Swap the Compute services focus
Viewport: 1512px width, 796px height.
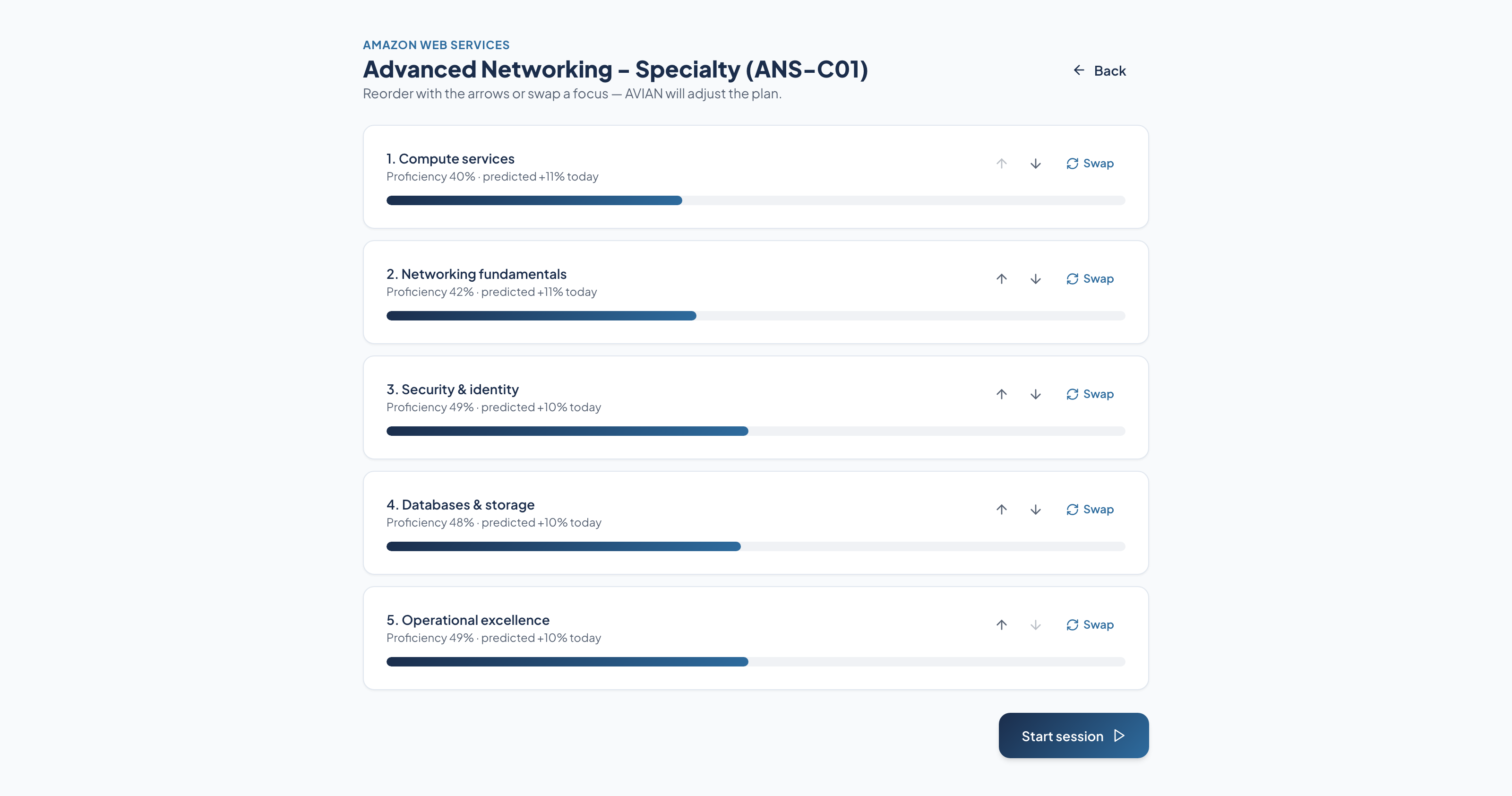[x=1090, y=163]
